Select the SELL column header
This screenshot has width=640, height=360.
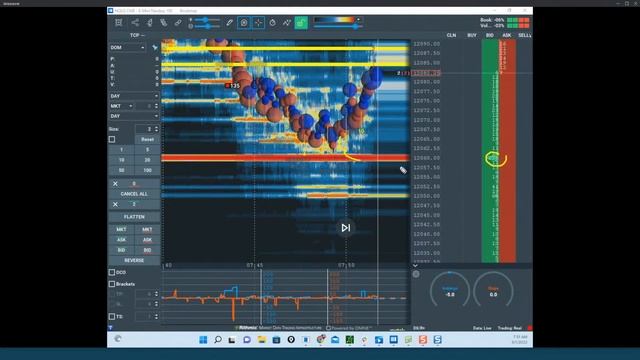point(524,36)
